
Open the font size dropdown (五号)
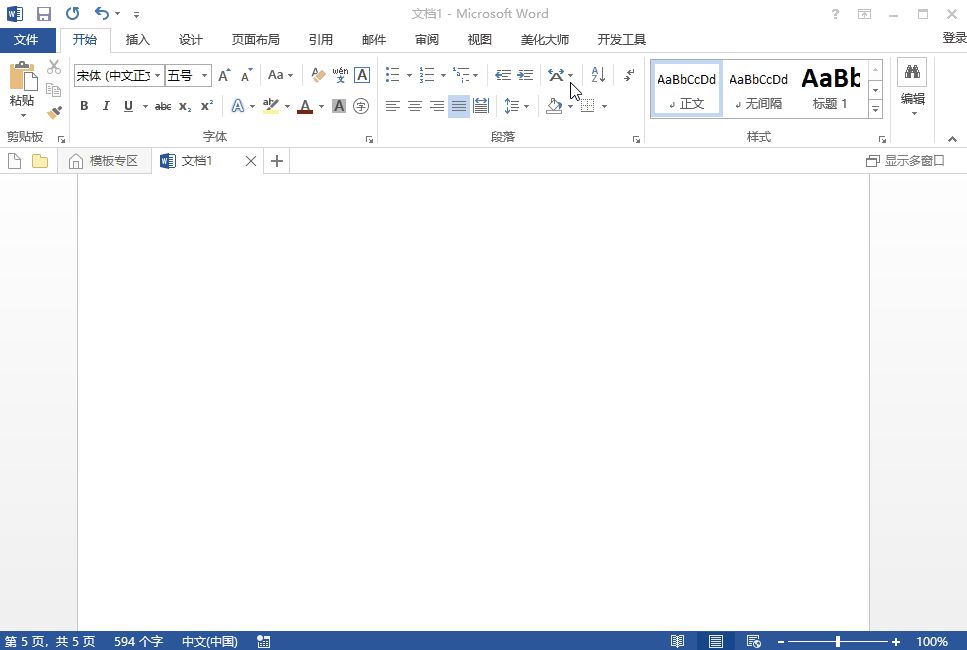[205, 75]
